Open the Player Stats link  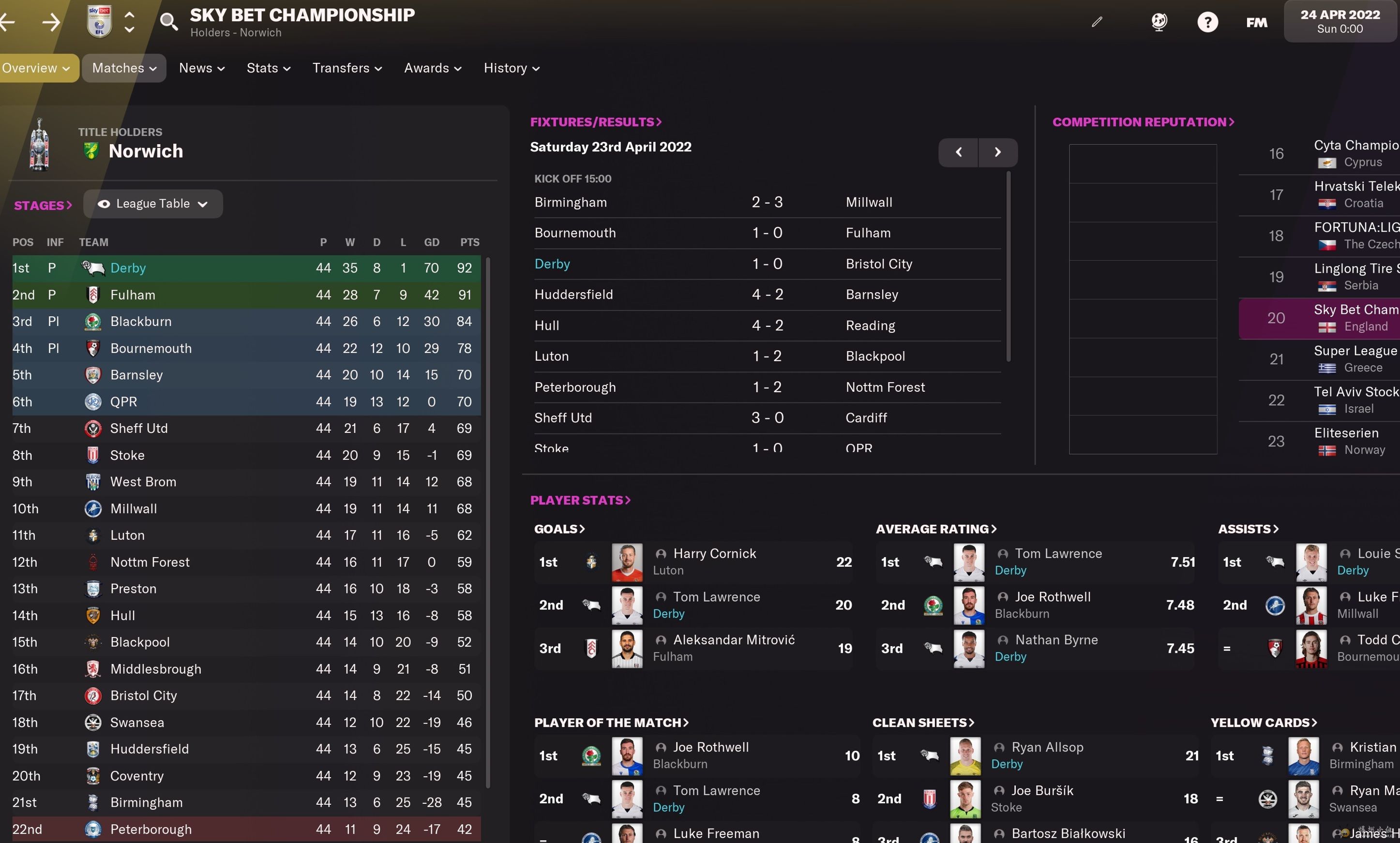point(580,500)
